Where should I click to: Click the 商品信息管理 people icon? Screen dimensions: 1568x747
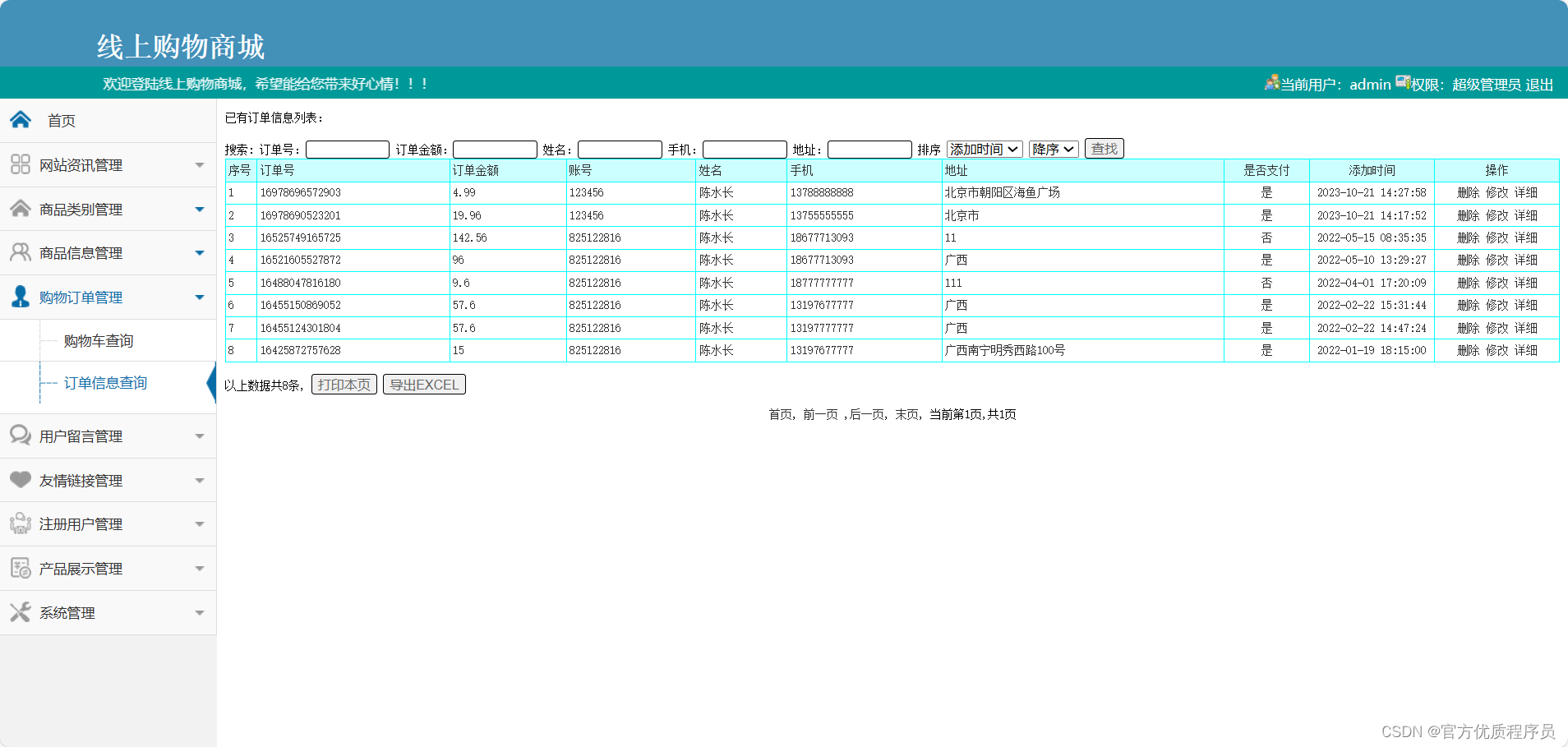pyautogui.click(x=21, y=252)
